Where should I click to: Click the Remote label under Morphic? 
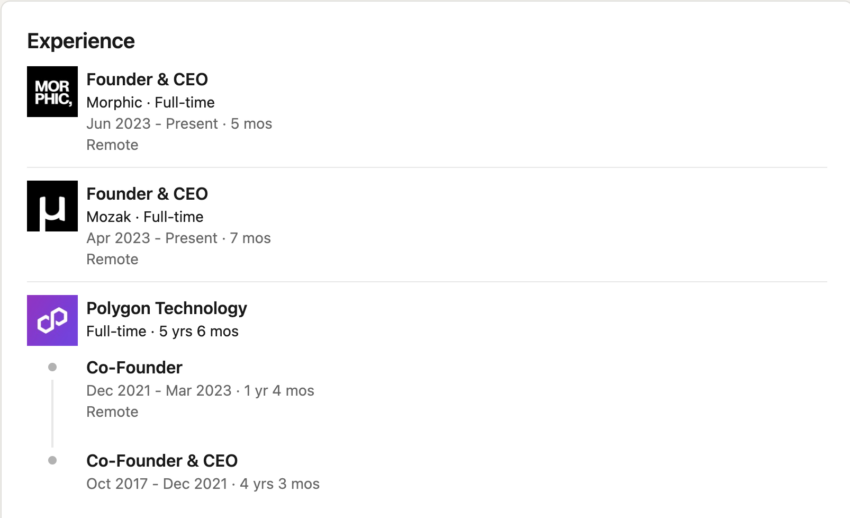tap(112, 145)
